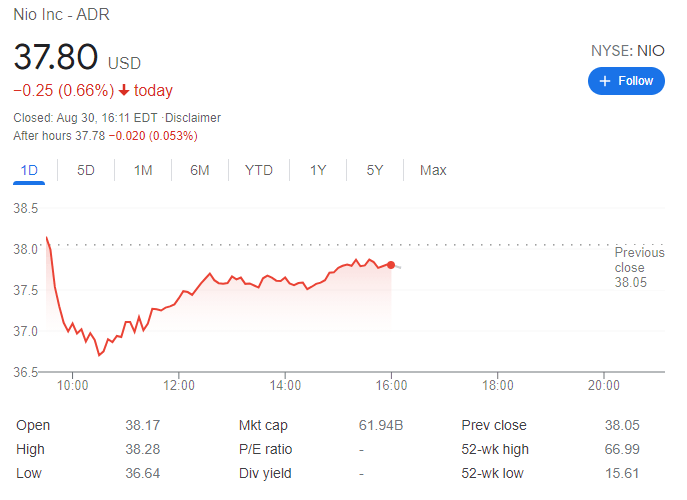The height and width of the screenshot is (500, 687).
Task: Show the 6M price chart
Action: (x=200, y=170)
